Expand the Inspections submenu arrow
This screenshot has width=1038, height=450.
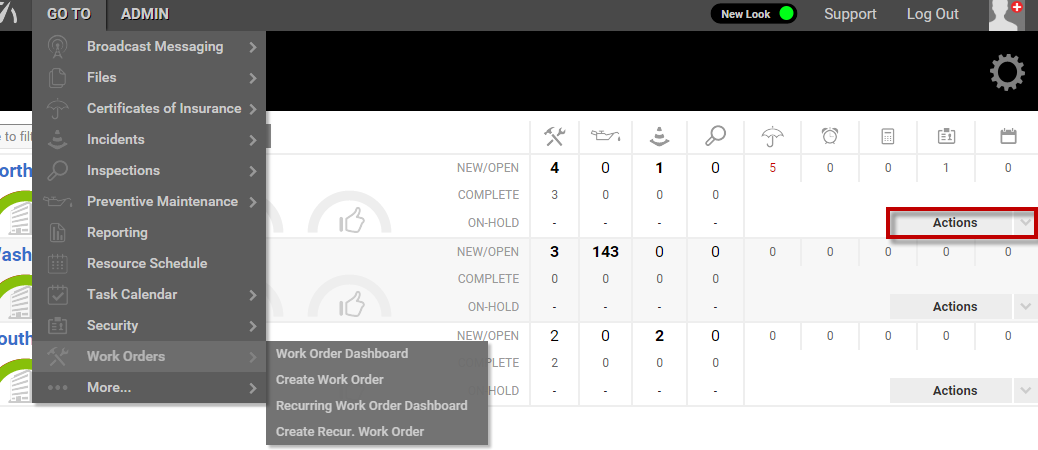click(253, 171)
